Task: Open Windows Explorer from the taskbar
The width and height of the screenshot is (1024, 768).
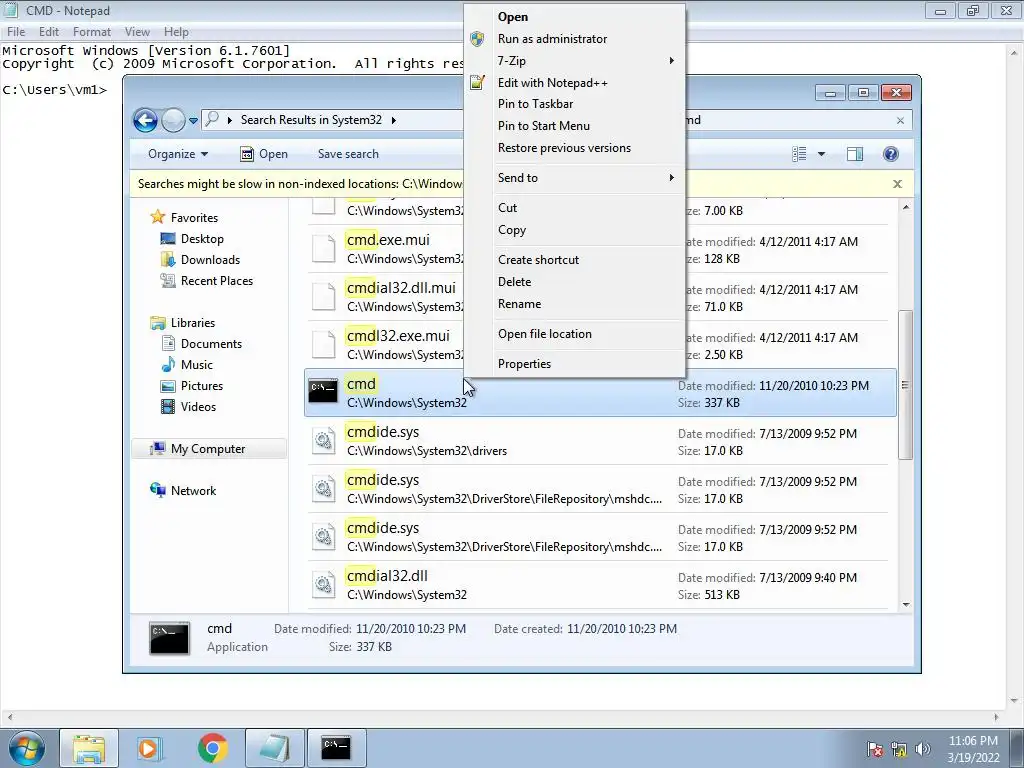Action: (x=89, y=748)
